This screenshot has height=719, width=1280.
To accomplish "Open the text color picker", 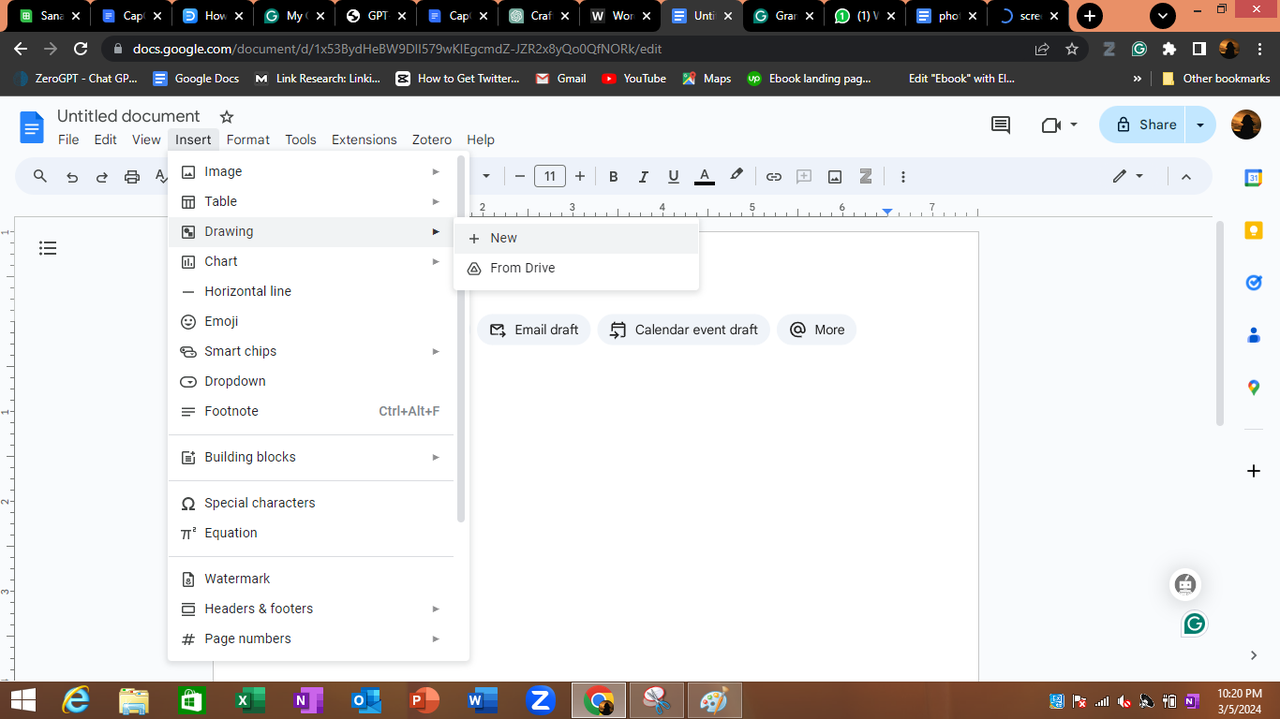I will pyautogui.click(x=704, y=177).
